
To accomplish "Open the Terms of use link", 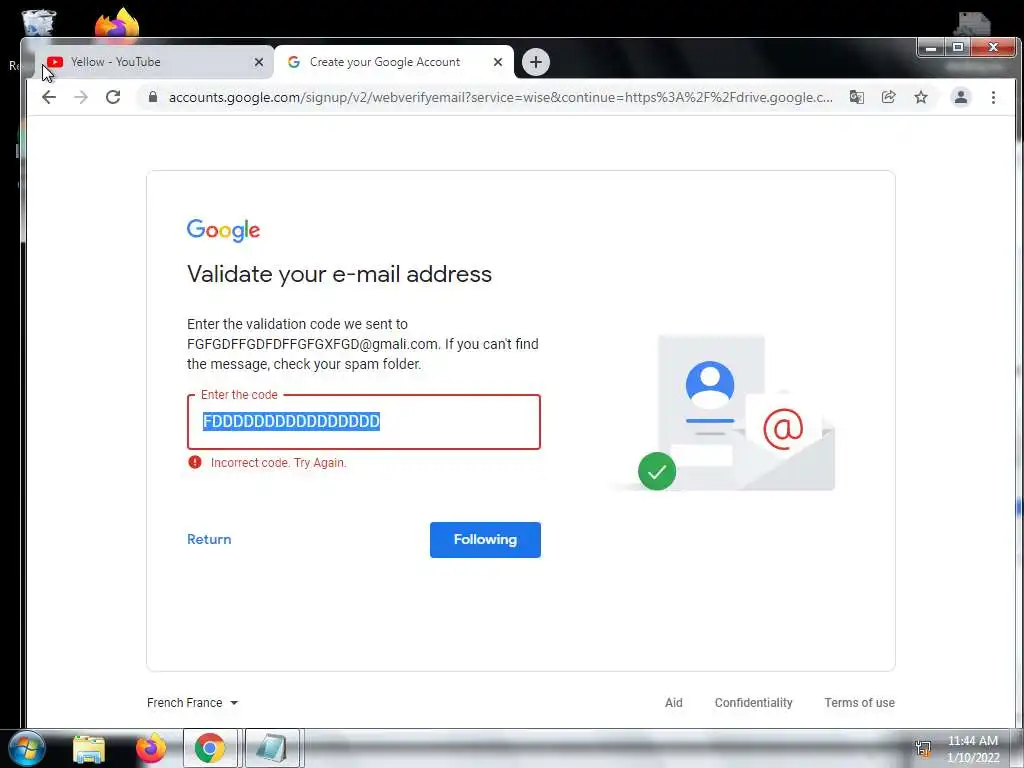I will click(859, 703).
